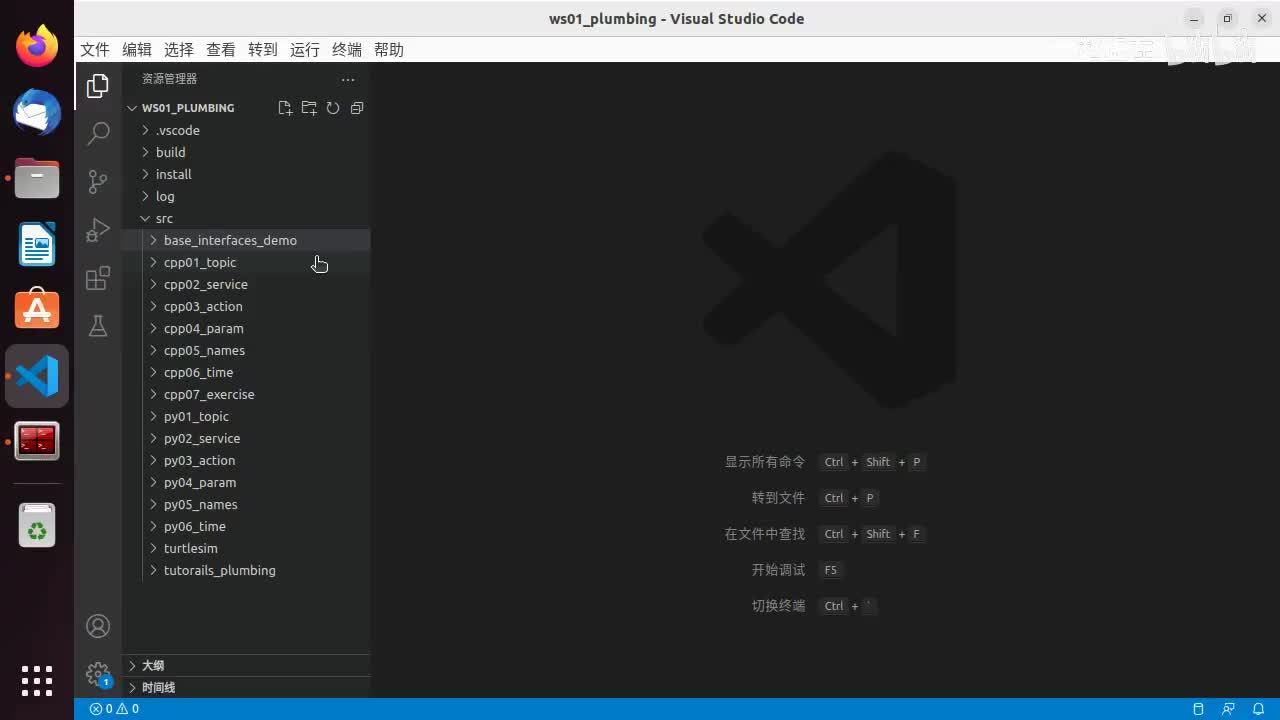This screenshot has height=720, width=1280.
Task: Open the 终端 menu
Action: pos(347,50)
